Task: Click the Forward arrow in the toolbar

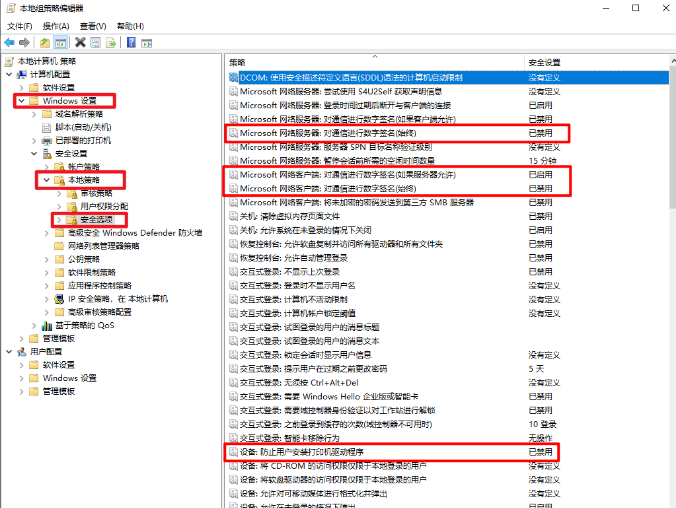Action: pos(24,43)
